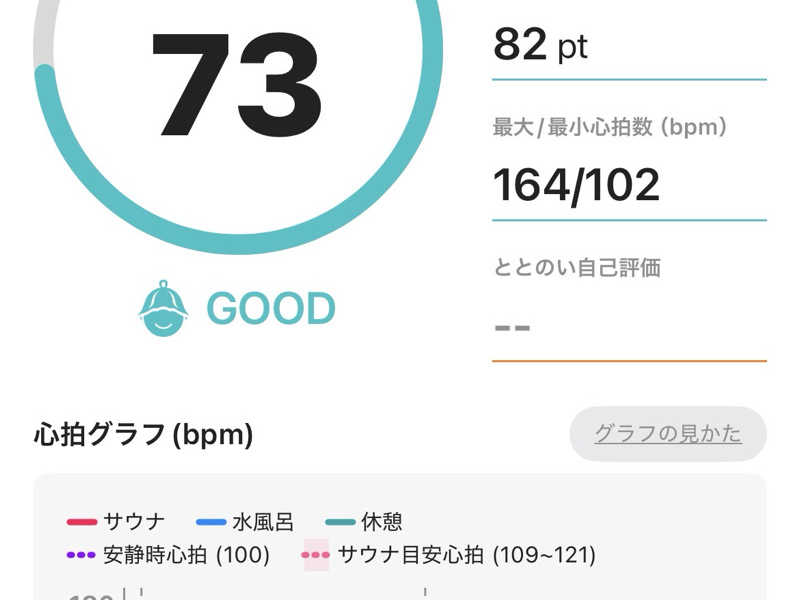Click the teal 休憩 legend line

pos(340,522)
